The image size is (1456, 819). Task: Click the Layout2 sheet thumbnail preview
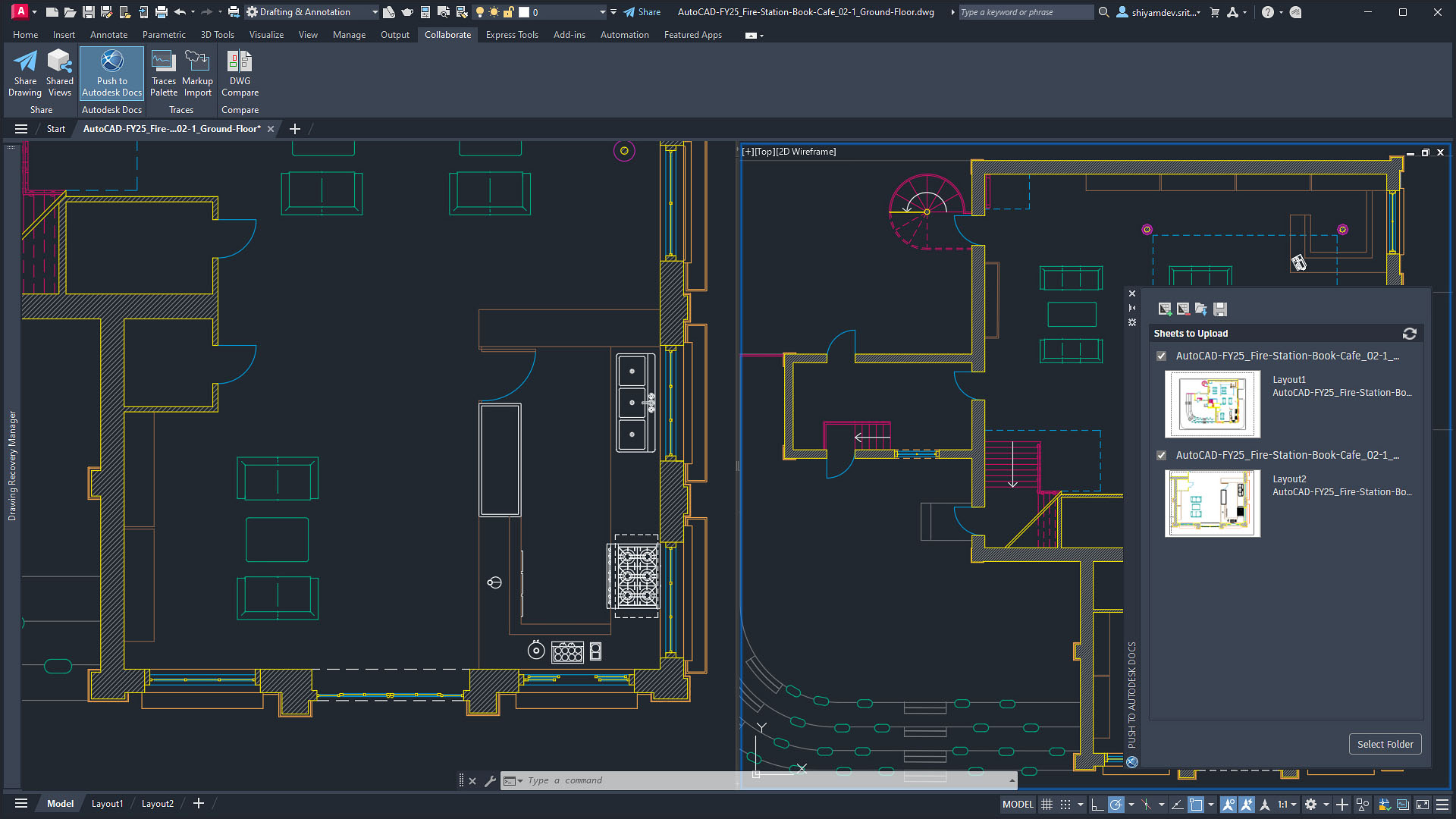(1212, 503)
